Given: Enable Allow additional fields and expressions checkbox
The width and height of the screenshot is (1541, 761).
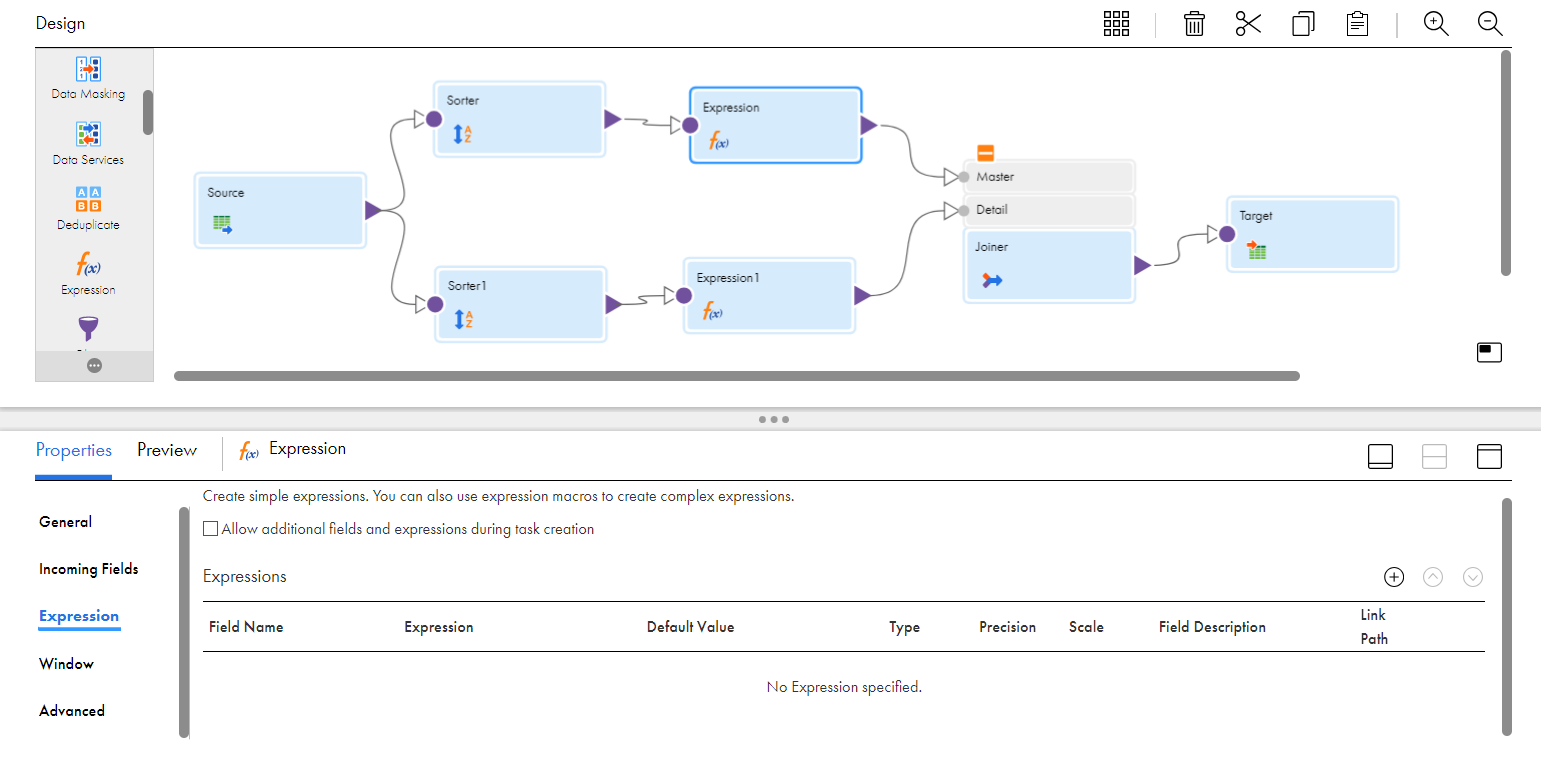Looking at the screenshot, I should tap(210, 529).
